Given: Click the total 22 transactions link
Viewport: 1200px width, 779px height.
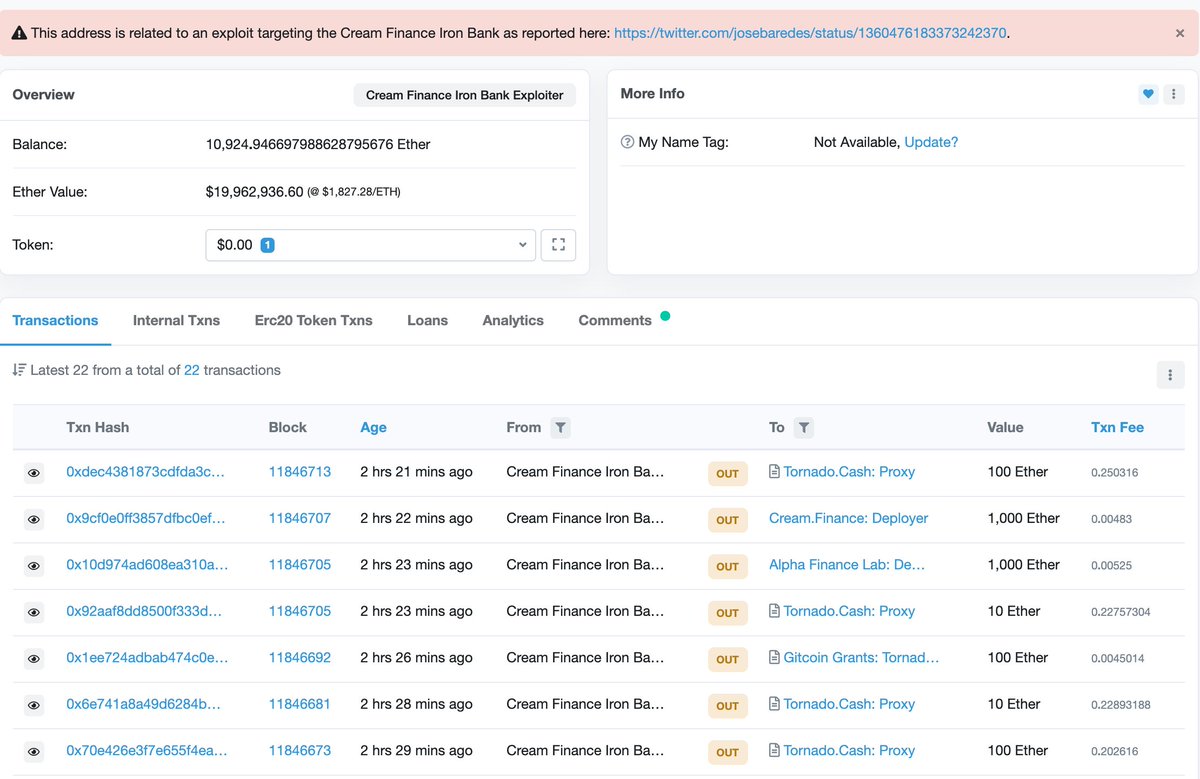Looking at the screenshot, I should 191,370.
